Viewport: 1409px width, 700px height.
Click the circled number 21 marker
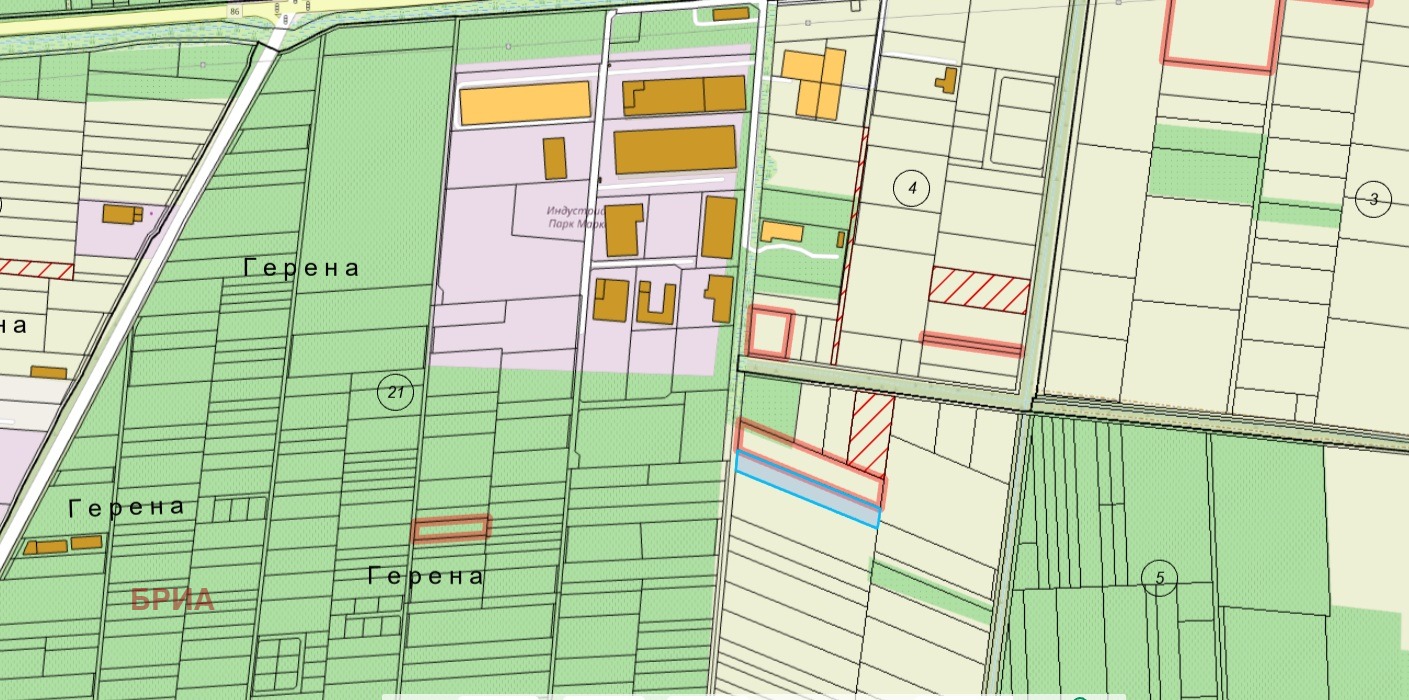click(x=395, y=393)
